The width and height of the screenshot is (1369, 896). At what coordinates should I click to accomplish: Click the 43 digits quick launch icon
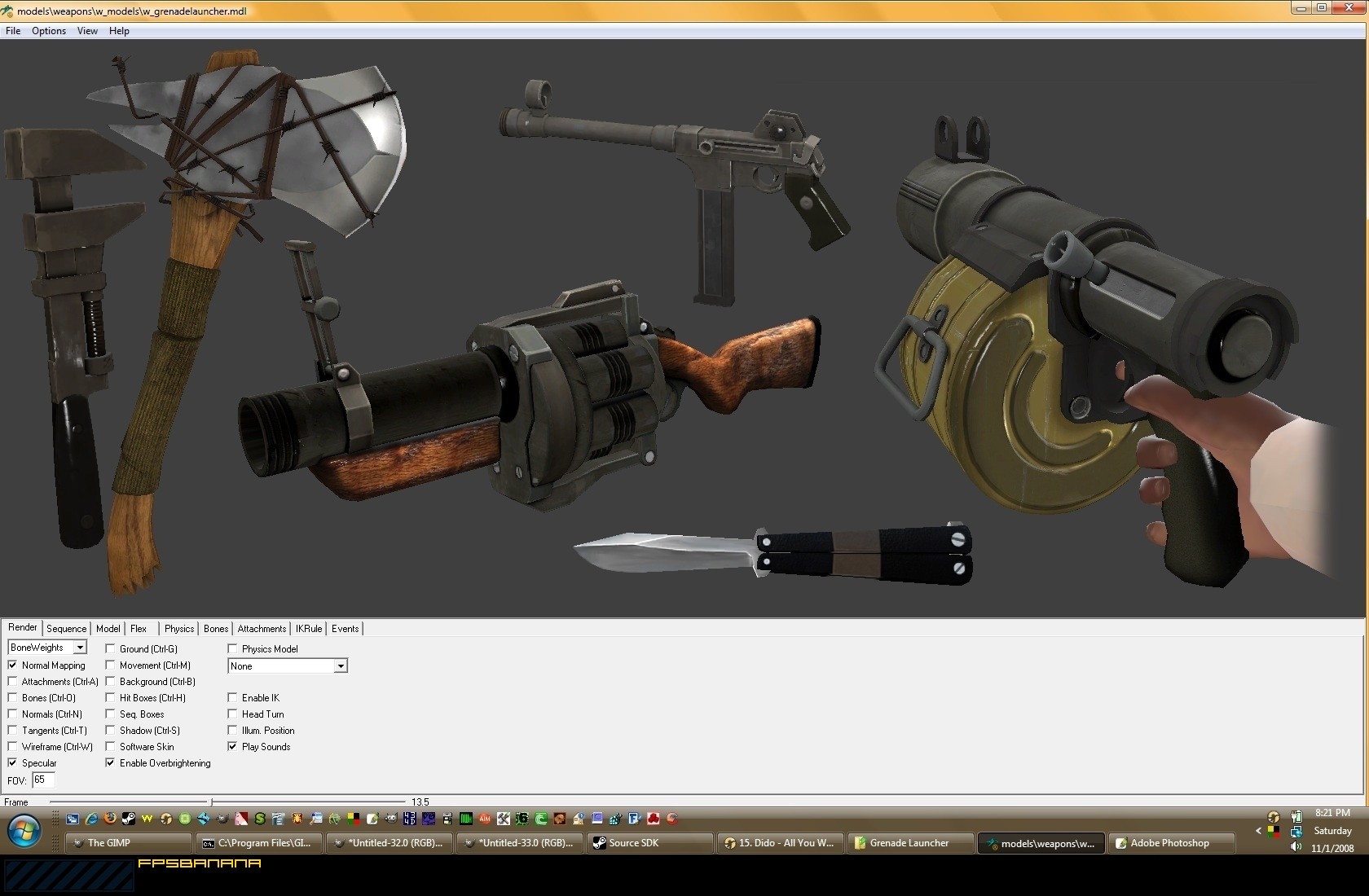point(410,819)
